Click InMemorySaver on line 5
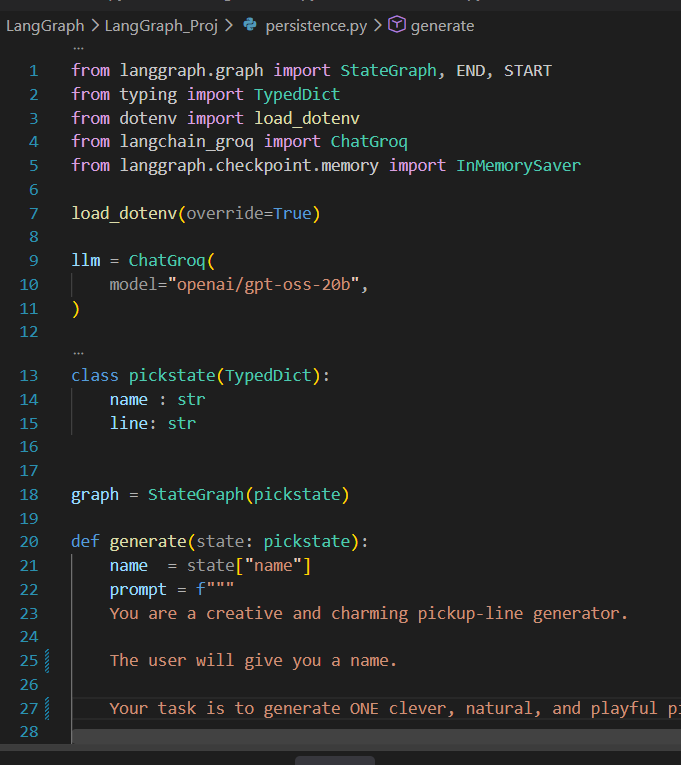 pos(519,166)
